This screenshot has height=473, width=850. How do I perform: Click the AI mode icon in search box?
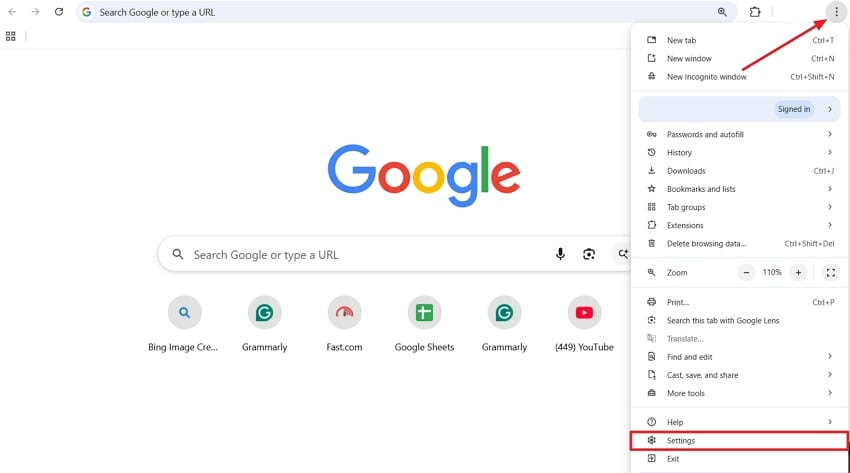point(623,254)
